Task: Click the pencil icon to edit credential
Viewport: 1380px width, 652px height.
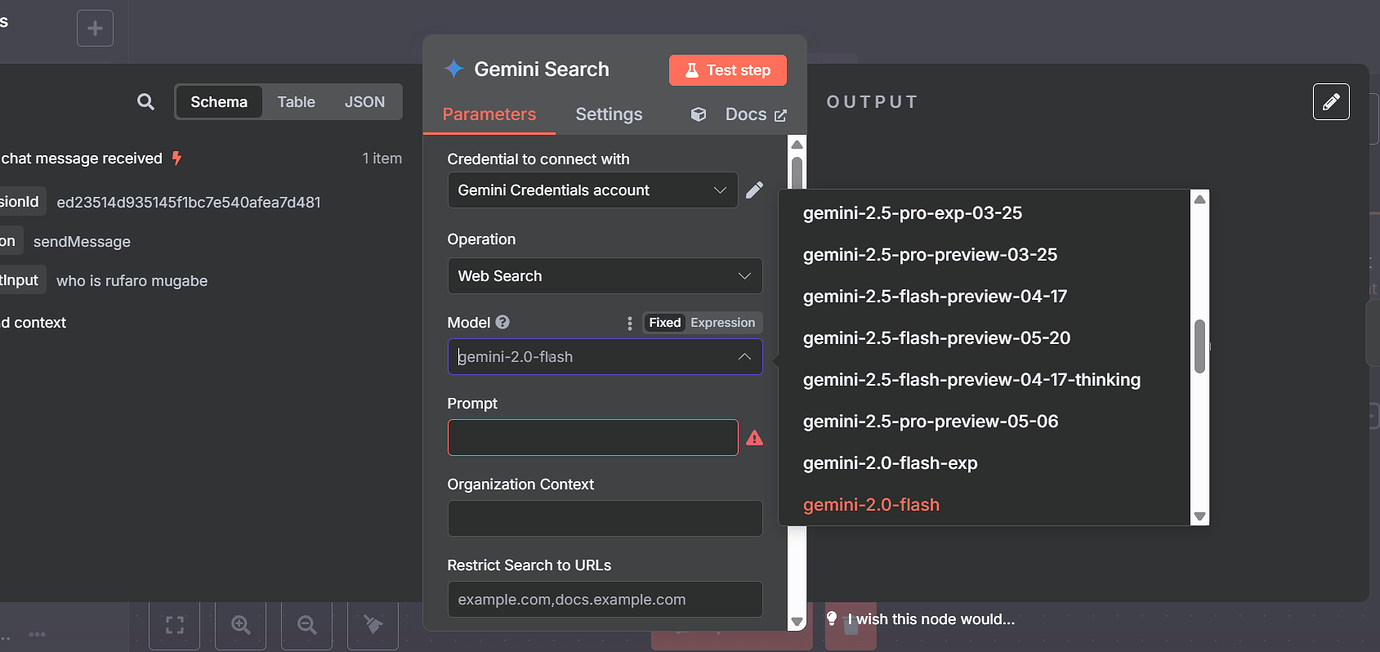Action: [x=754, y=190]
